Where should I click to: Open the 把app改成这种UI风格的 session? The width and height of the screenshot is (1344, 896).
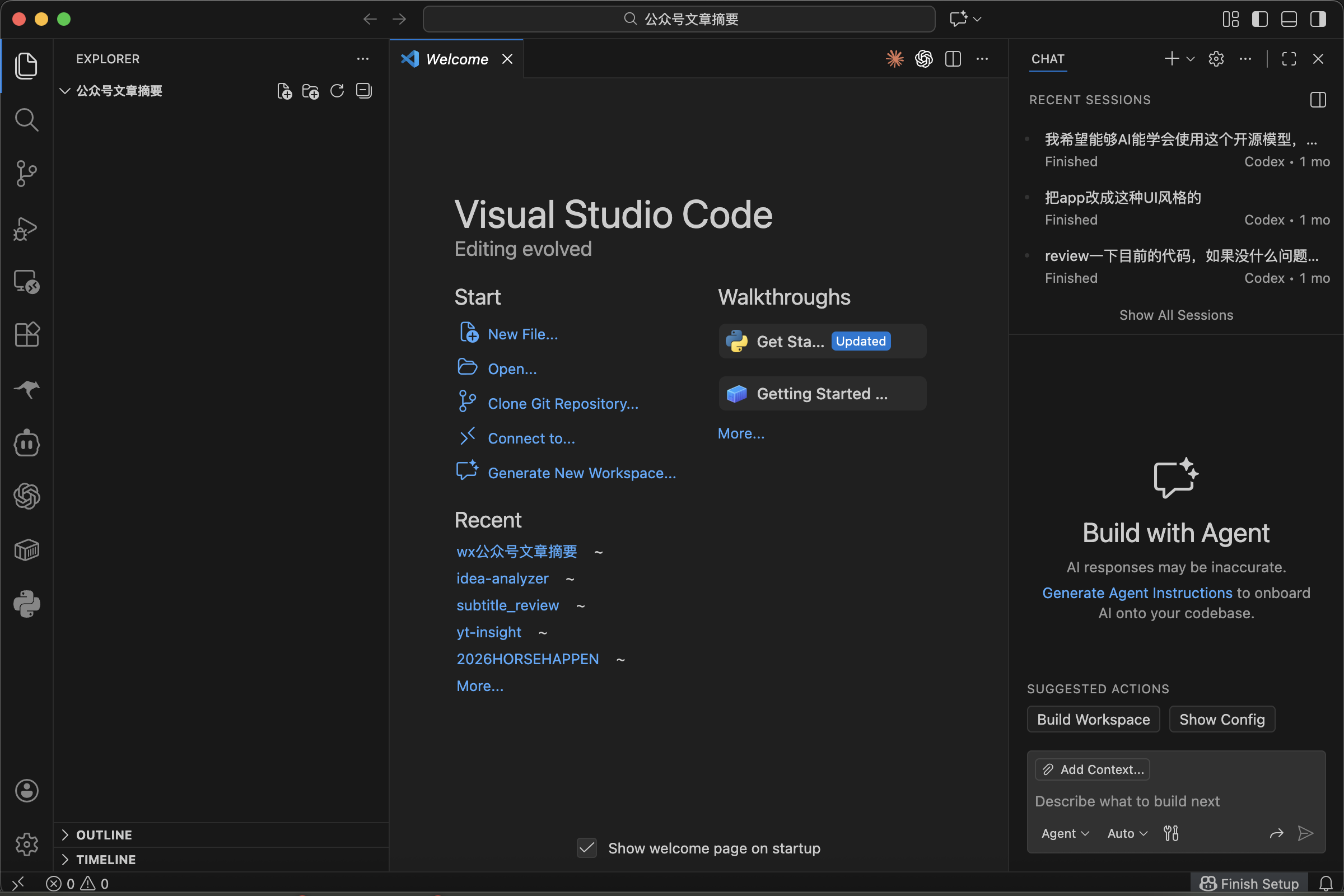[x=1177, y=208]
